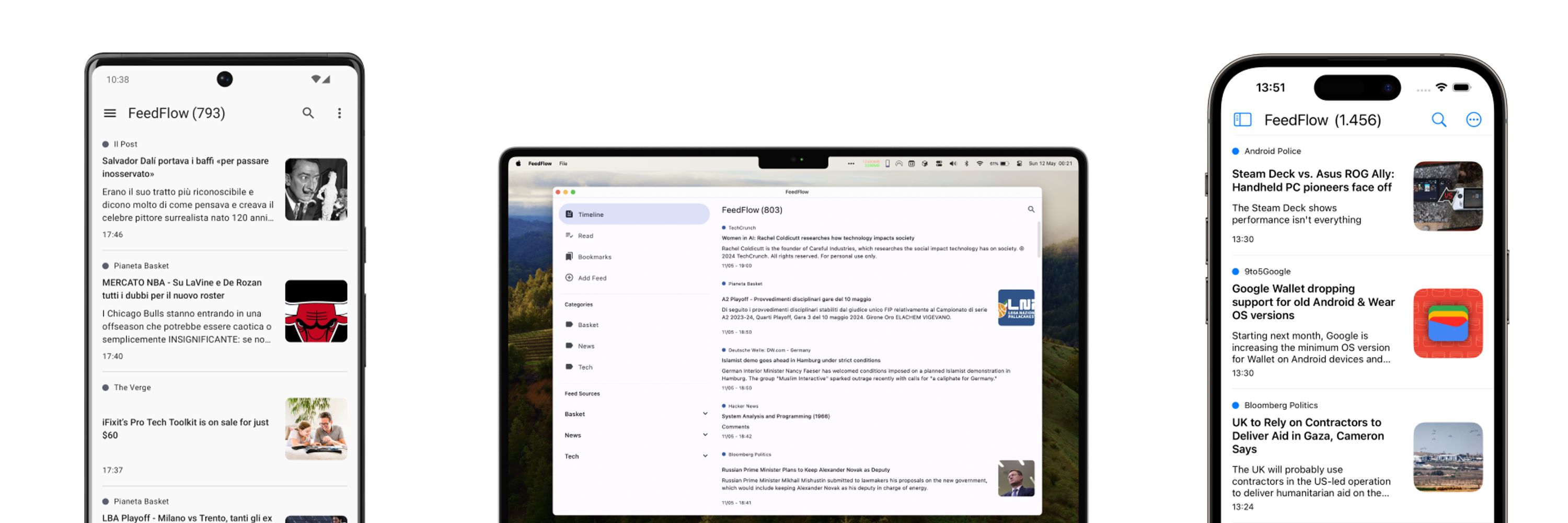The image size is (1568, 523).
Task: Click the Bluetooth icon in Mac menu bar
Action: (x=966, y=164)
